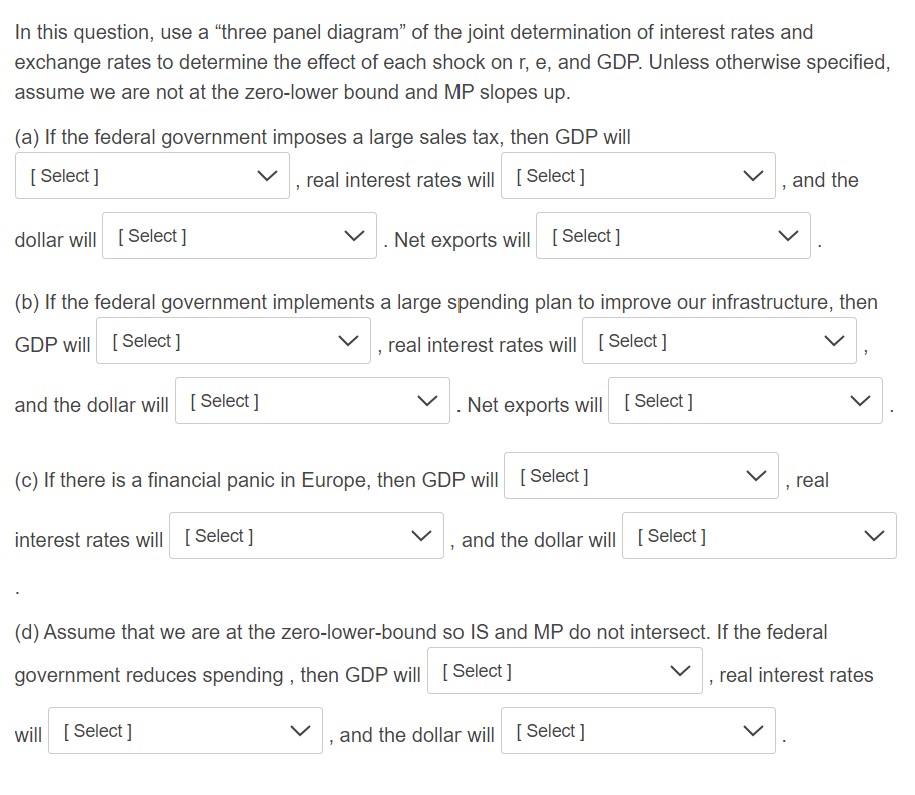The image size is (915, 795).
Task: Open the real interest rates dropdown in part (c)
Action: coord(306,535)
